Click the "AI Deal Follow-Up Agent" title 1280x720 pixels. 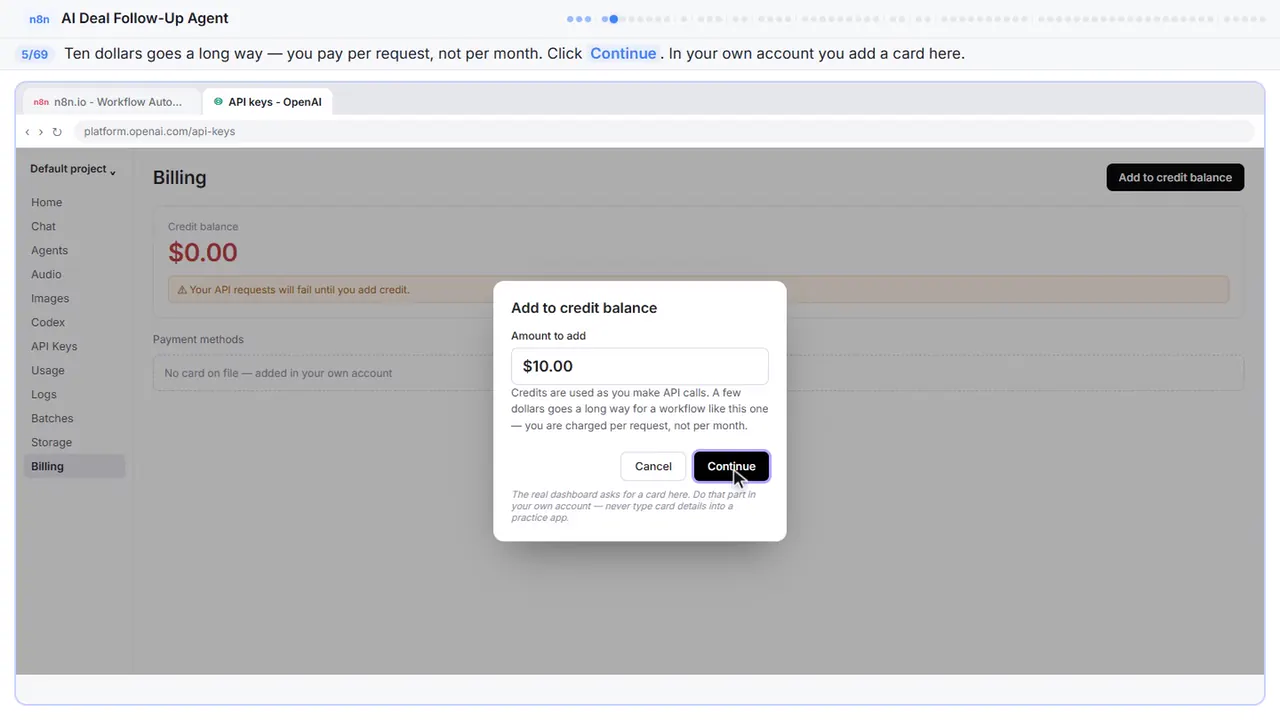[x=145, y=19]
